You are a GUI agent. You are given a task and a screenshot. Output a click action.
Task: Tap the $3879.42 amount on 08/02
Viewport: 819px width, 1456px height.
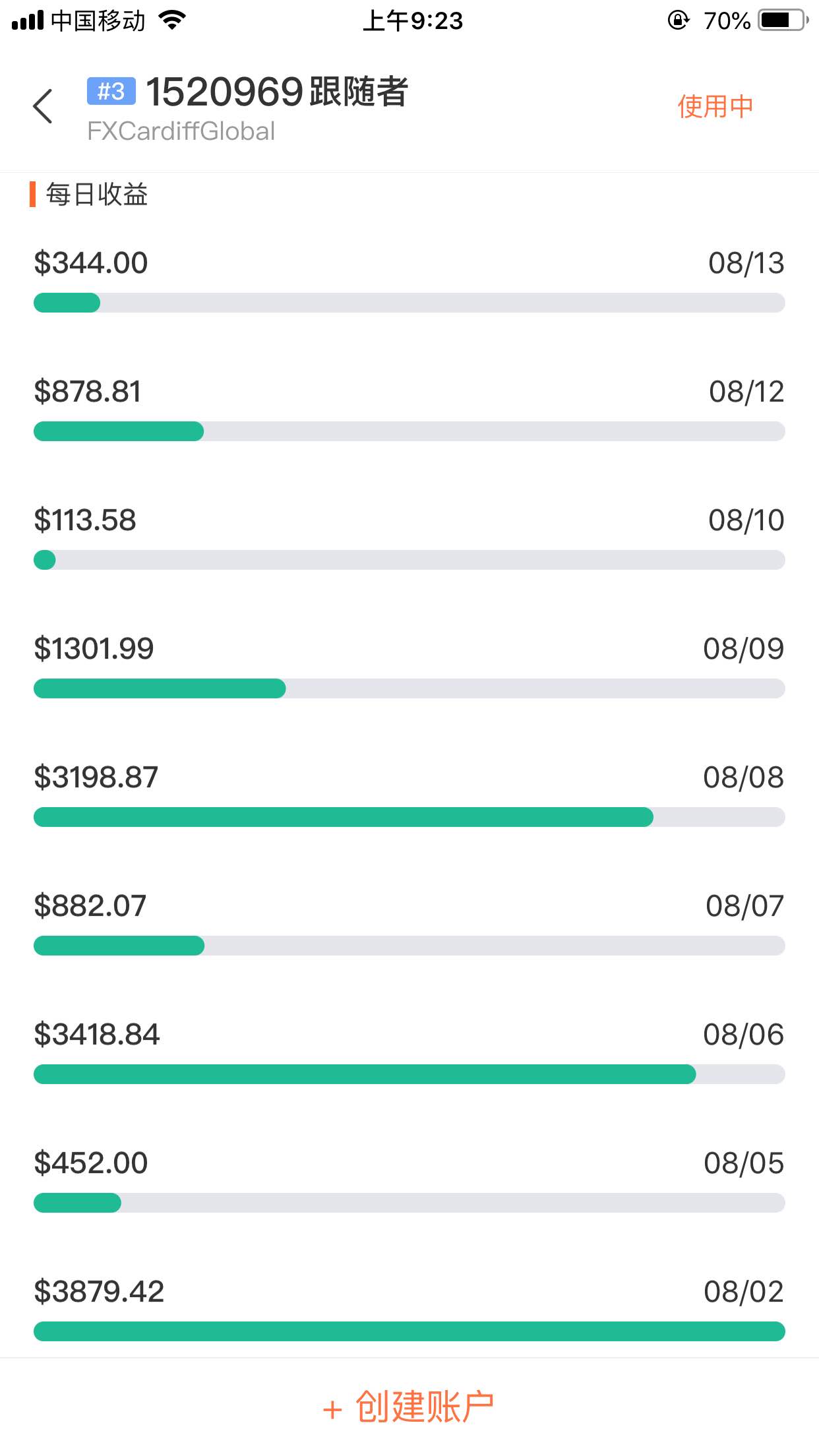[99, 1291]
